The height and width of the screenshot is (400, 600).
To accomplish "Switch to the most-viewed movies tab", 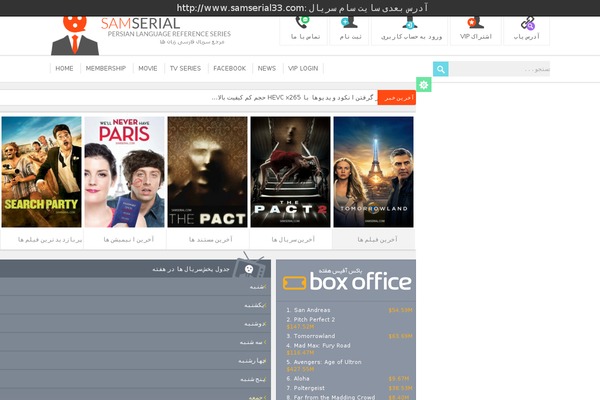I will pos(42,240).
